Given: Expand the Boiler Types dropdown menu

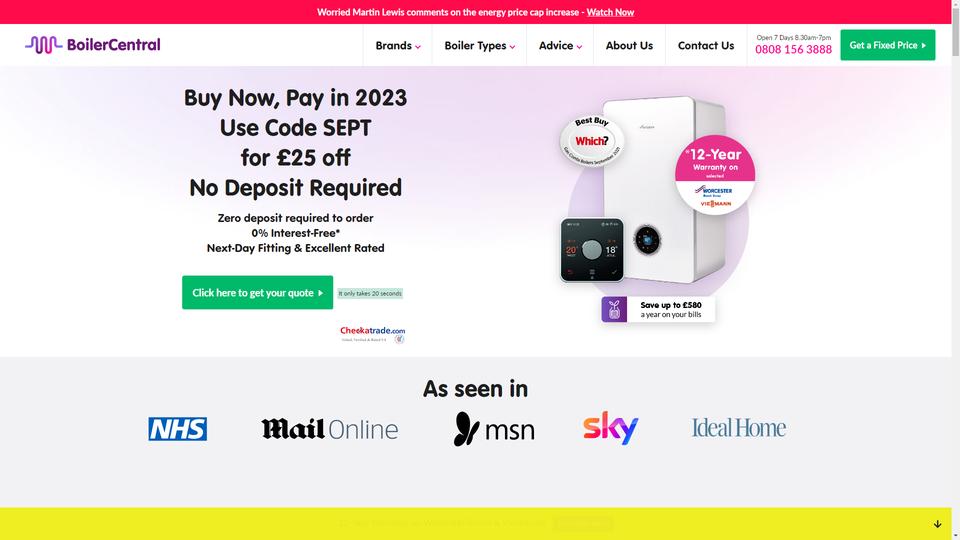Looking at the screenshot, I should pyautogui.click(x=479, y=45).
